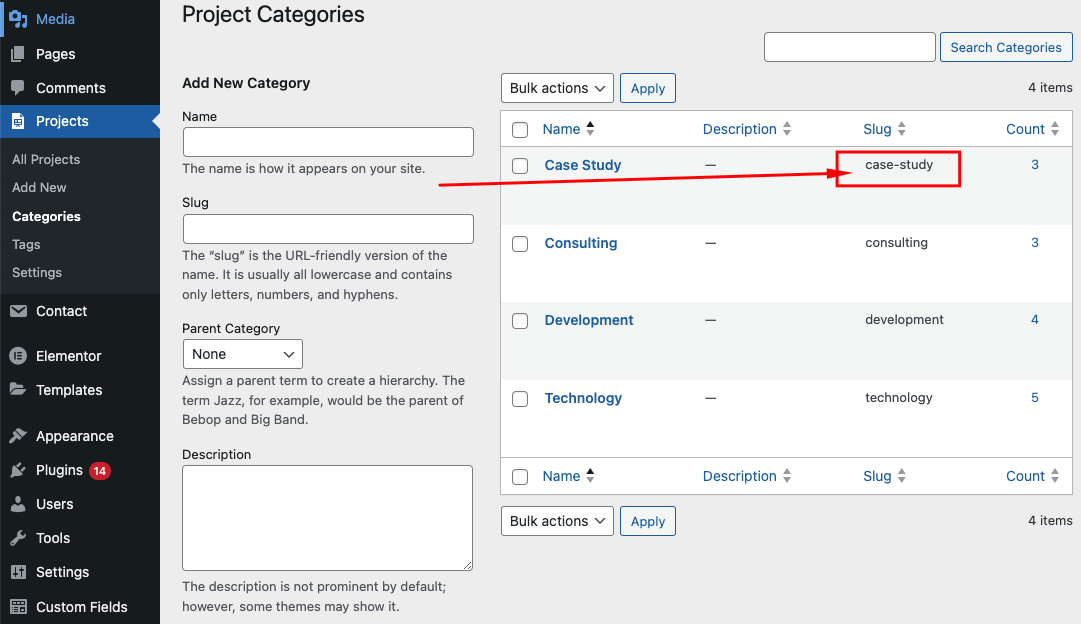Screen dimensions: 1081x624
Task: Click the Appearance paintbrush icon
Action: click(18, 436)
